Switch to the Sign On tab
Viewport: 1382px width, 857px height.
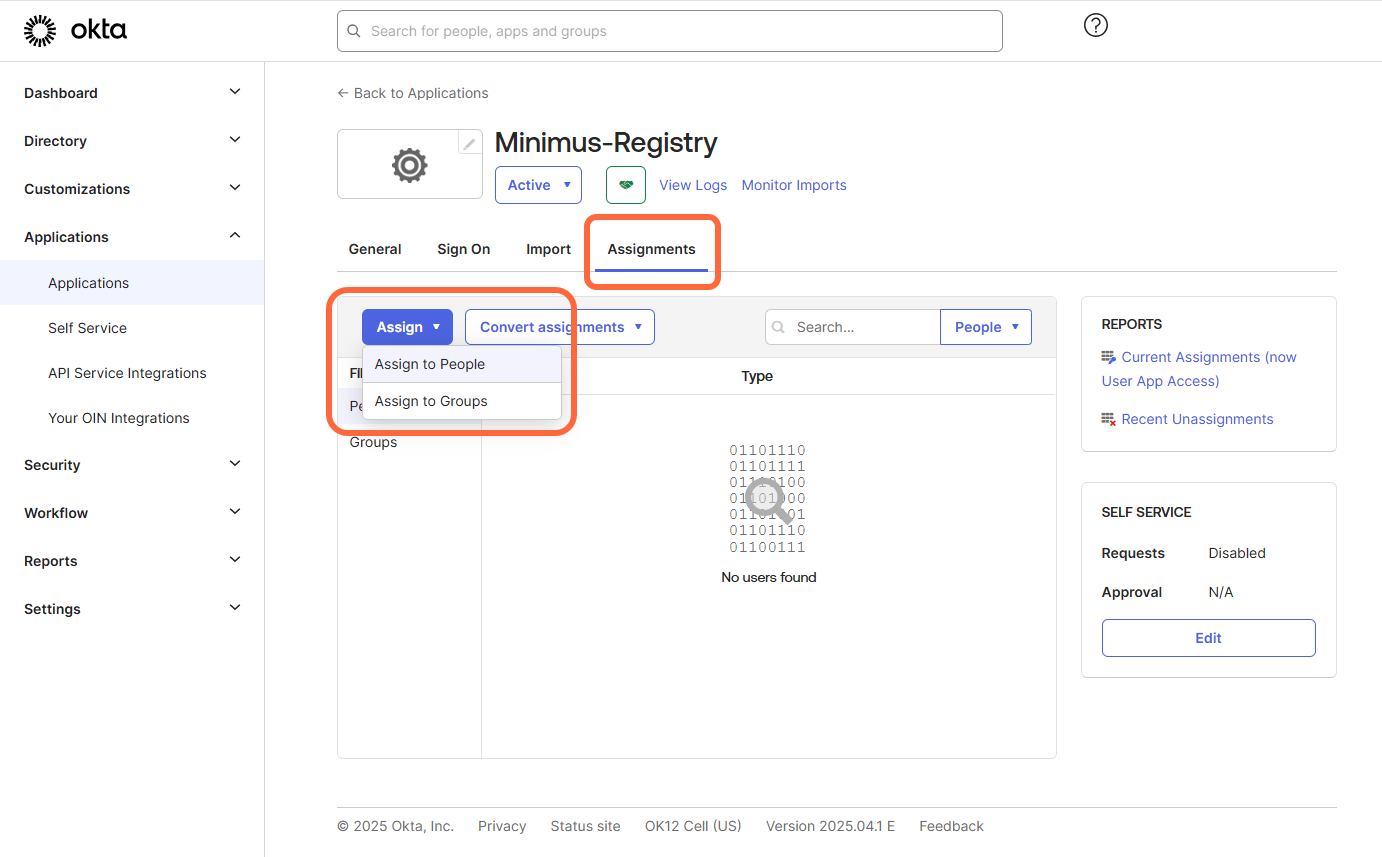point(464,249)
